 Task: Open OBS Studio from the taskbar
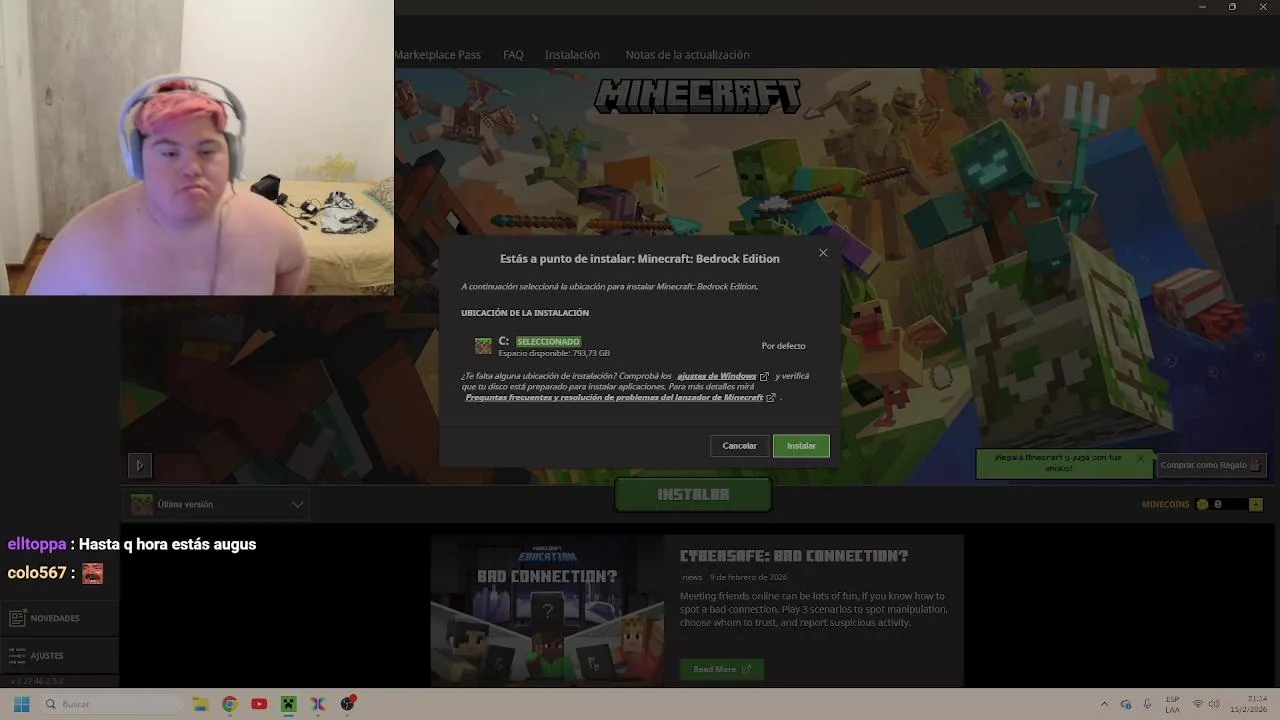pyautogui.click(x=348, y=704)
